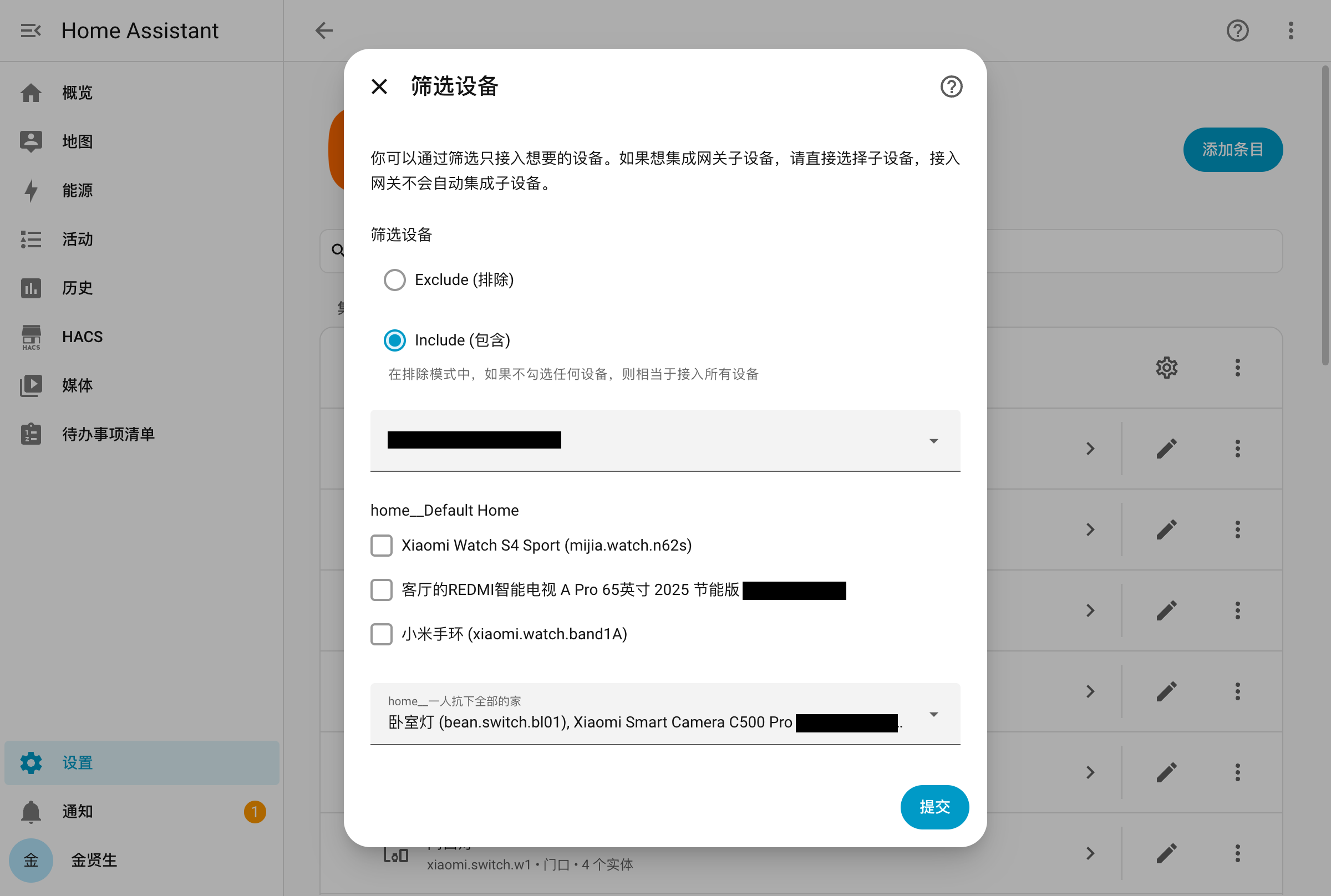This screenshot has width=1331, height=896.
Task: Go to 历史 in the sidebar
Action: click(x=142, y=288)
